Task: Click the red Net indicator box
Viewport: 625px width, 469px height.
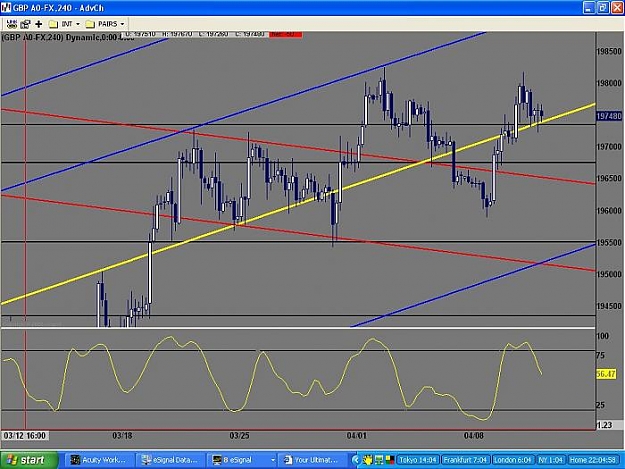Action: click(x=285, y=34)
